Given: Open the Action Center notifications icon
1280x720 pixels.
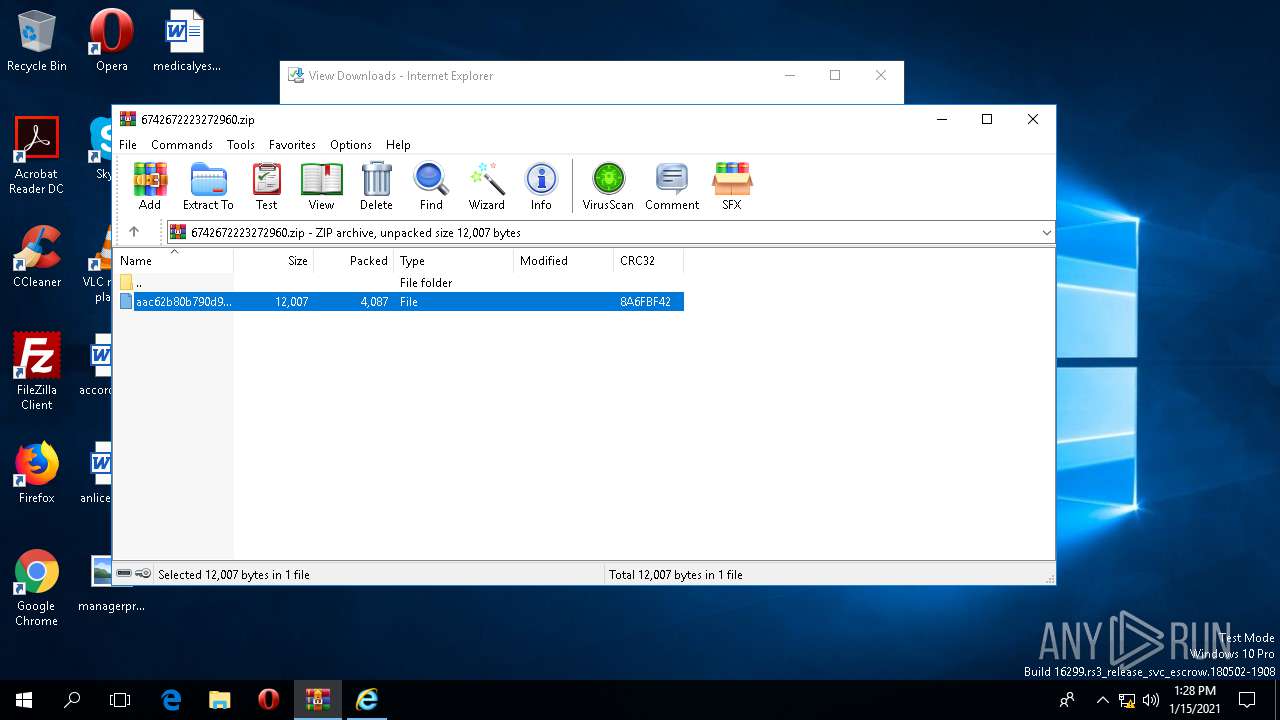Looking at the screenshot, I should (x=1247, y=700).
